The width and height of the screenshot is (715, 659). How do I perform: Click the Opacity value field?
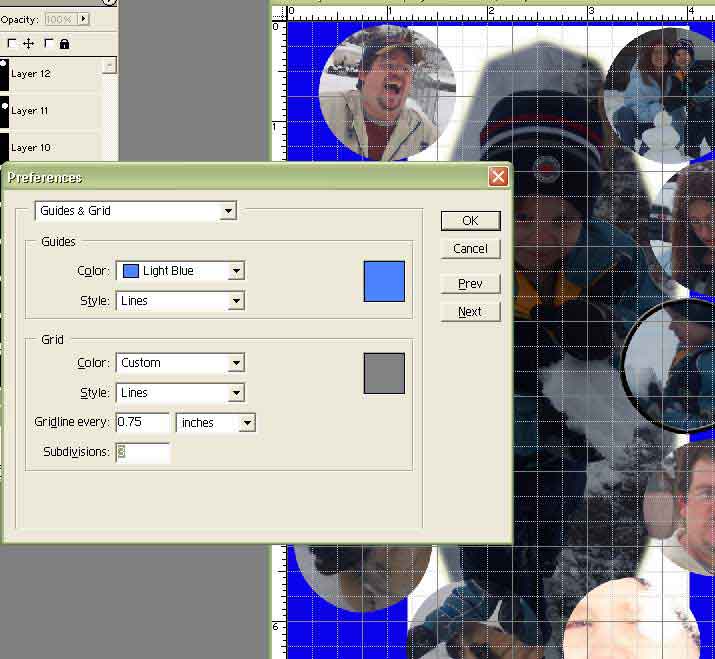click(61, 19)
